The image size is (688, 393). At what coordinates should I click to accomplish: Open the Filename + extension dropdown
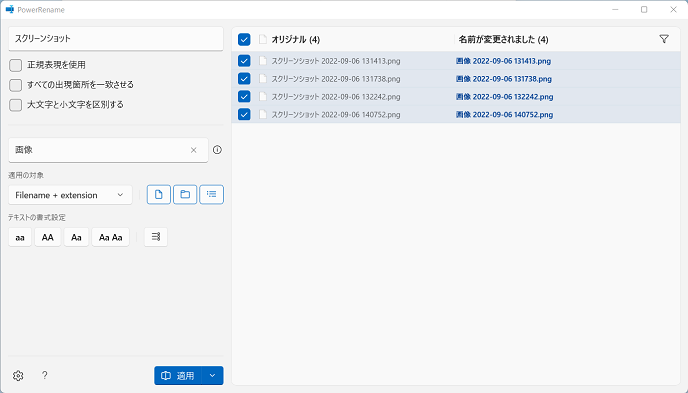click(70, 195)
